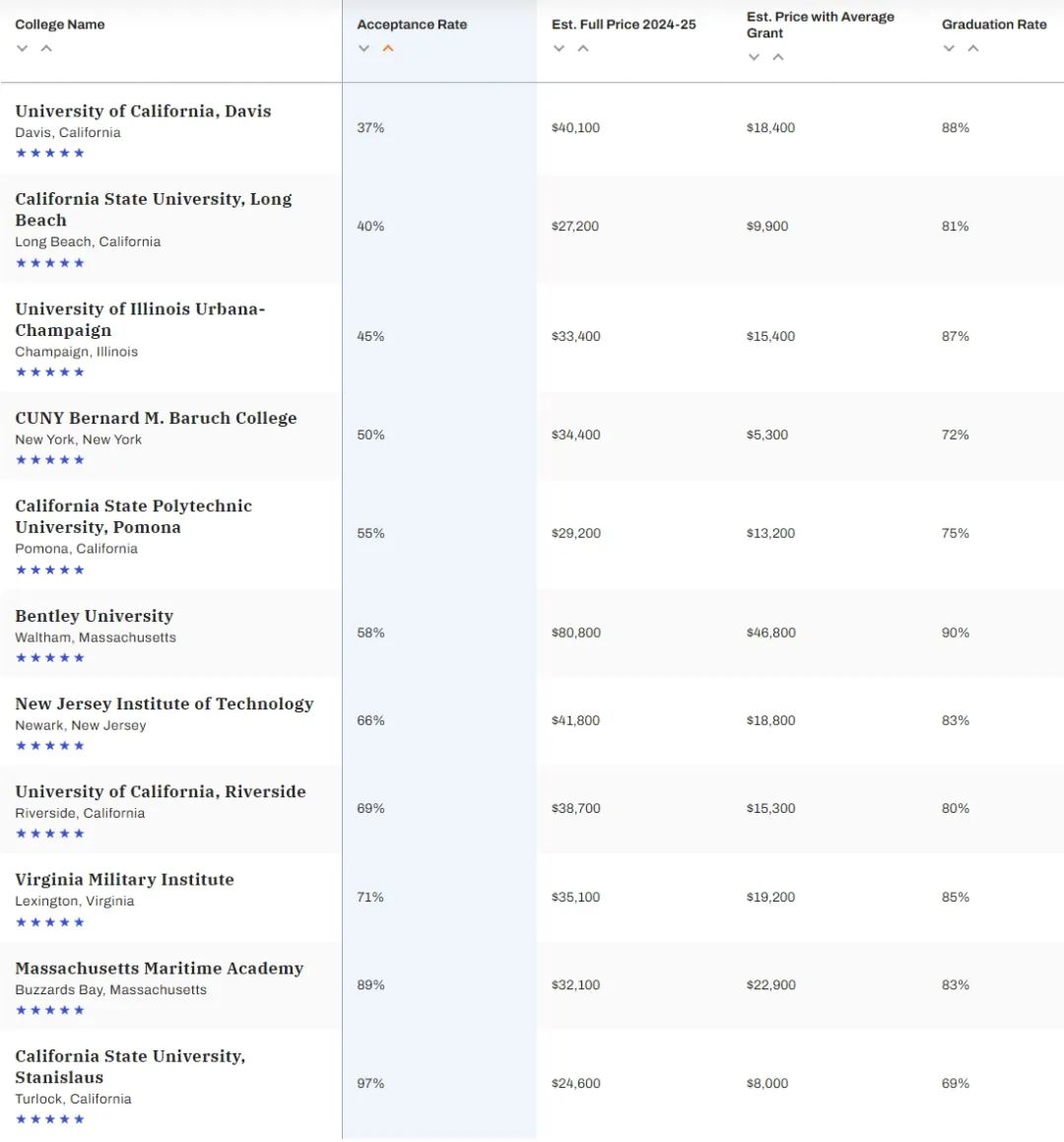This screenshot has width=1064, height=1142.
Task: Sort Est. Full Price descending
Action: click(560, 48)
